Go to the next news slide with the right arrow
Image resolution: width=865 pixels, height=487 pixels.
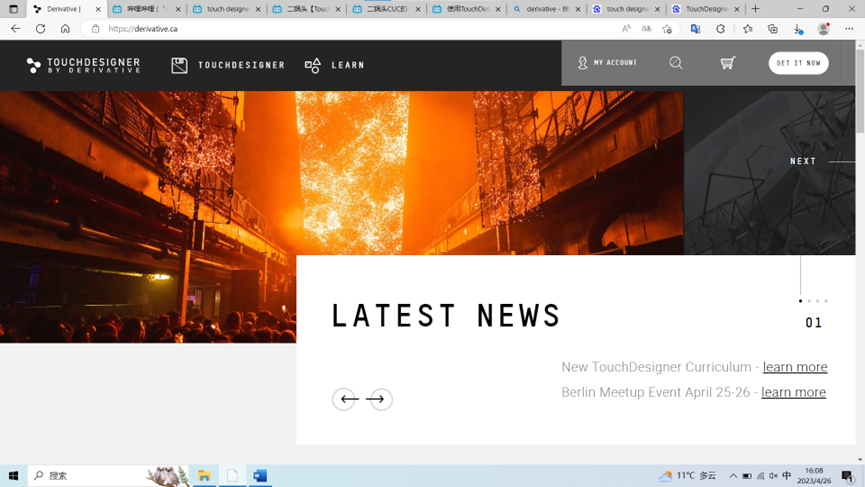(x=379, y=399)
